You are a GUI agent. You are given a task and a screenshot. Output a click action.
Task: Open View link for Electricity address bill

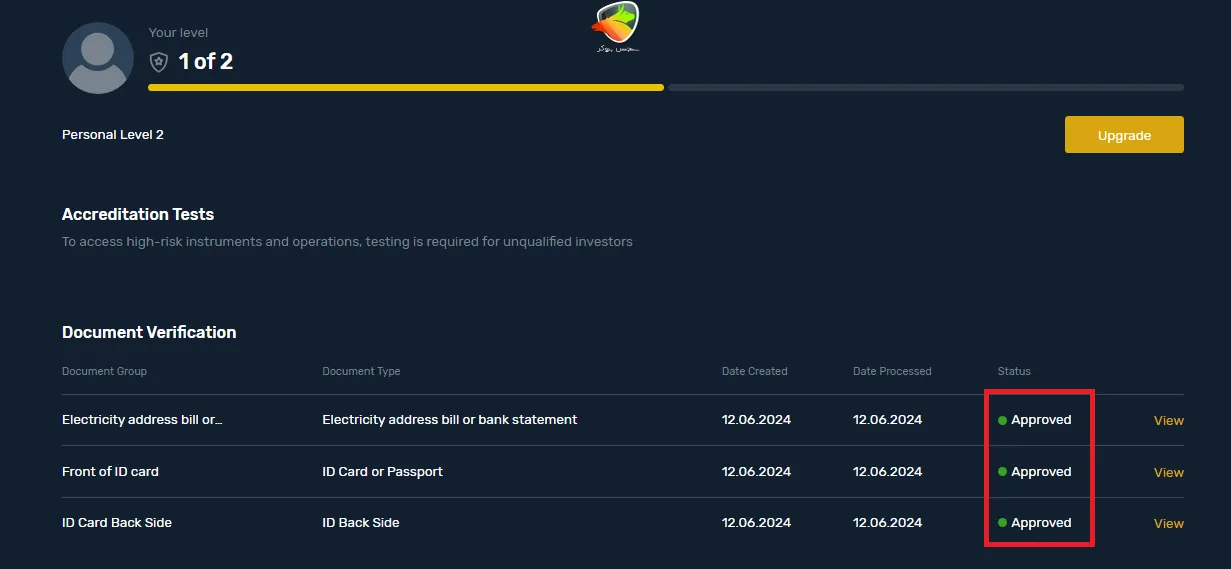1168,421
